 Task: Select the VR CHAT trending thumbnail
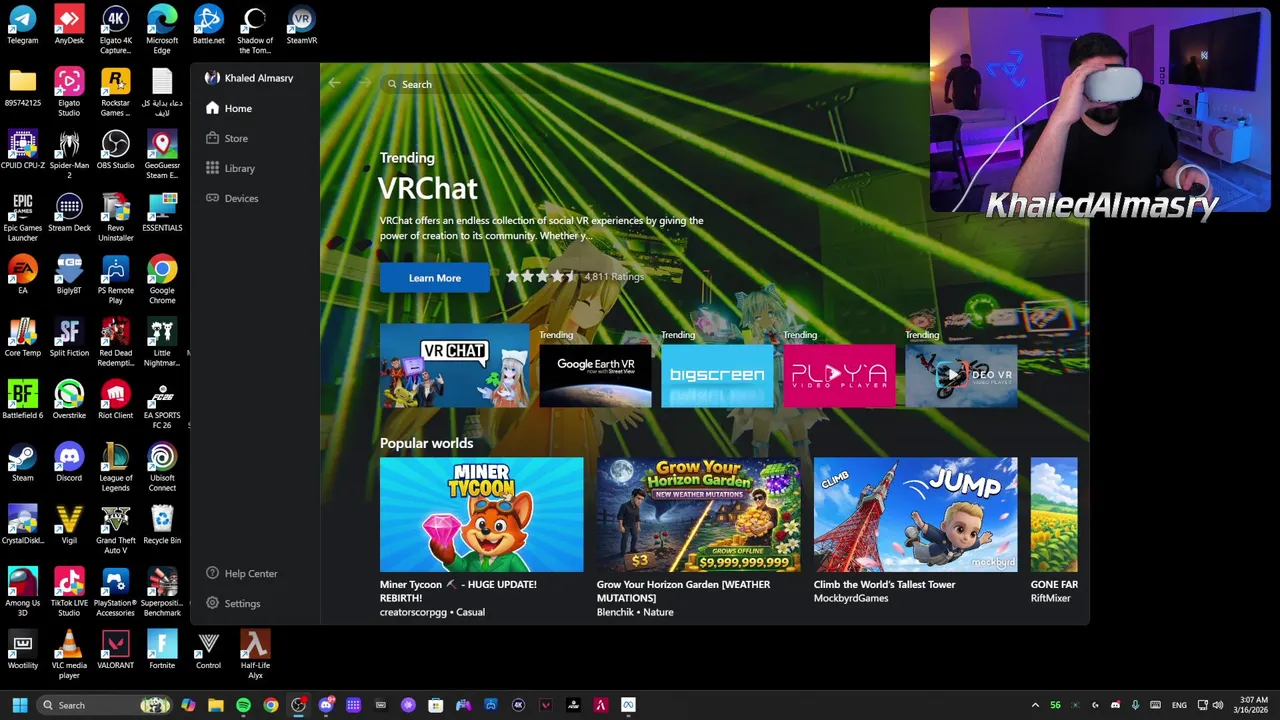coord(455,366)
